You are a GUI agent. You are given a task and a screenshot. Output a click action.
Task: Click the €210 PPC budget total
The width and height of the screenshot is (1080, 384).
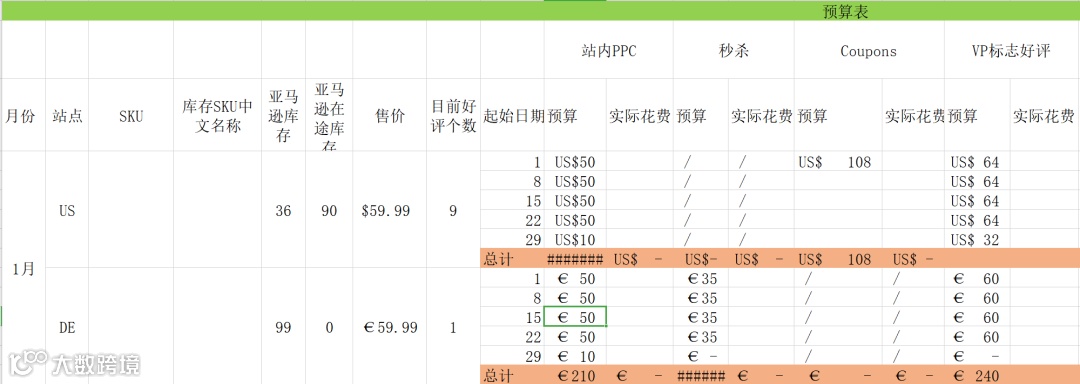click(576, 376)
